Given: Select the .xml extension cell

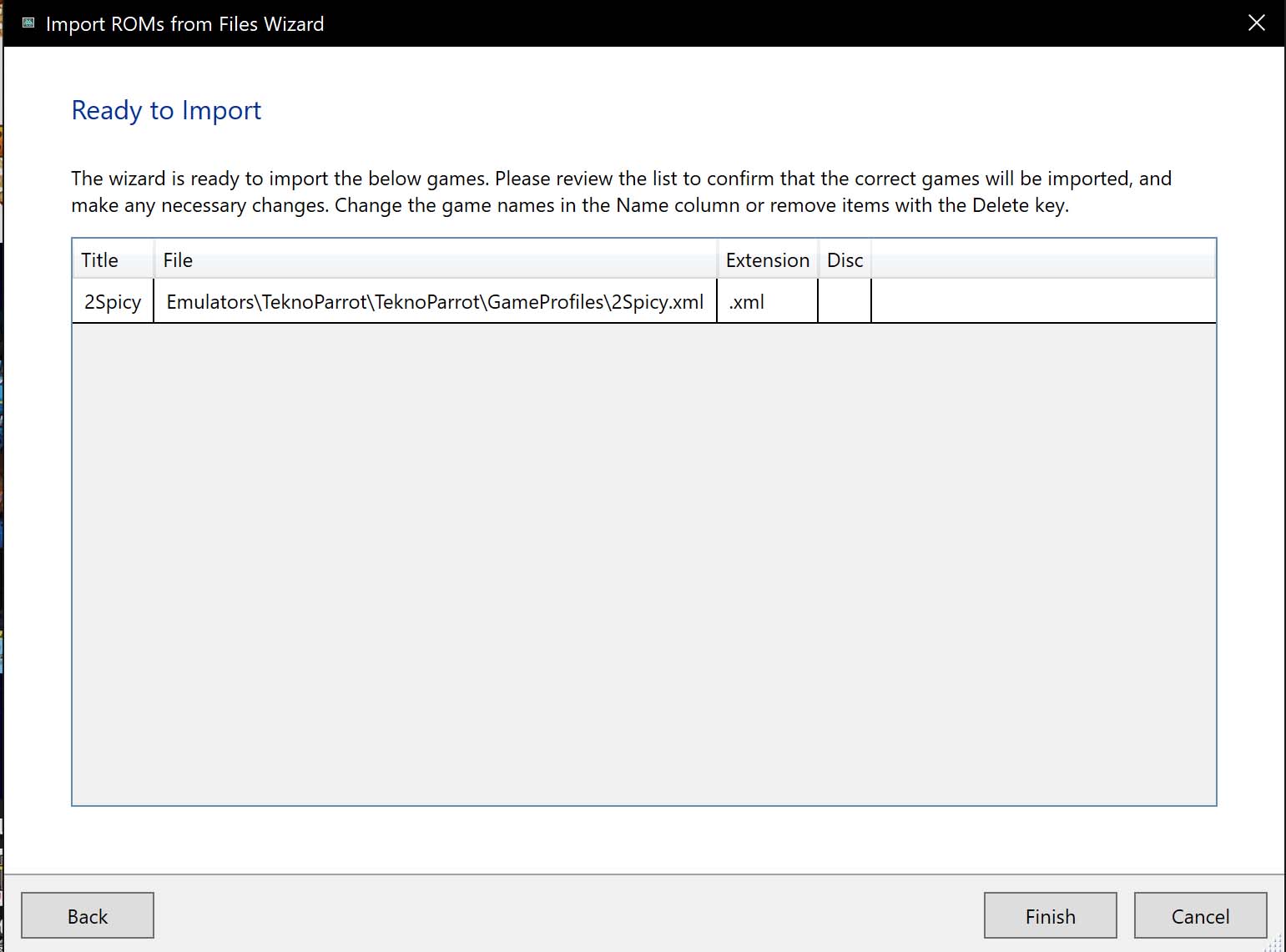Looking at the screenshot, I should pos(767,302).
